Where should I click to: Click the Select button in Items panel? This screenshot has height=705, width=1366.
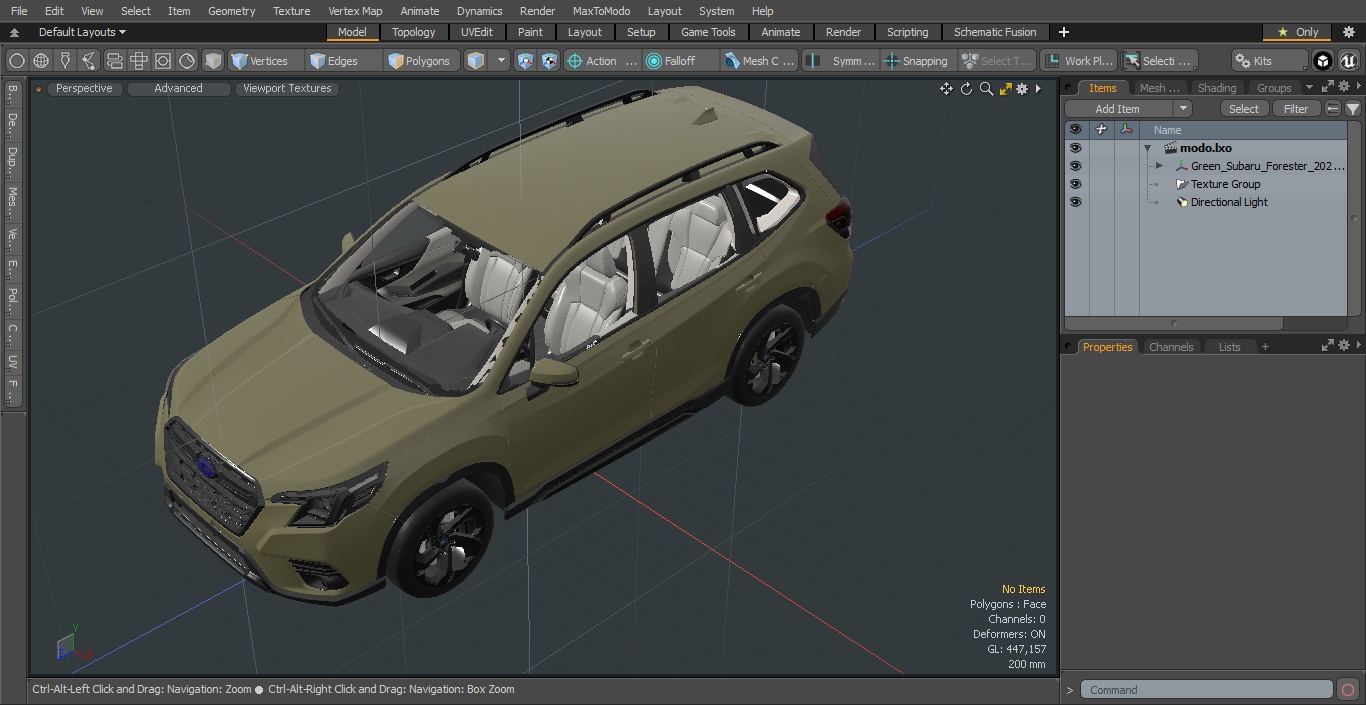pyautogui.click(x=1244, y=109)
